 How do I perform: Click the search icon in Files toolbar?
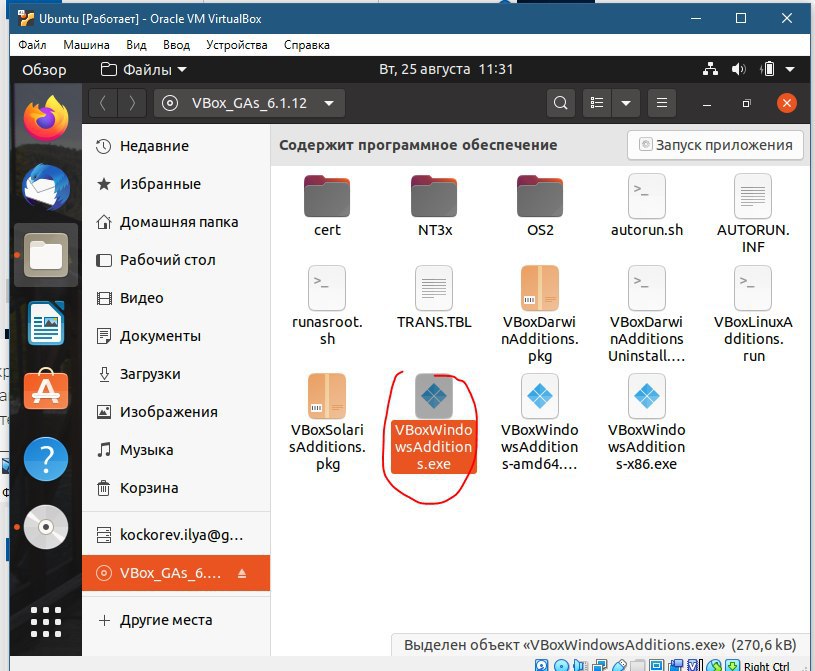(x=561, y=103)
